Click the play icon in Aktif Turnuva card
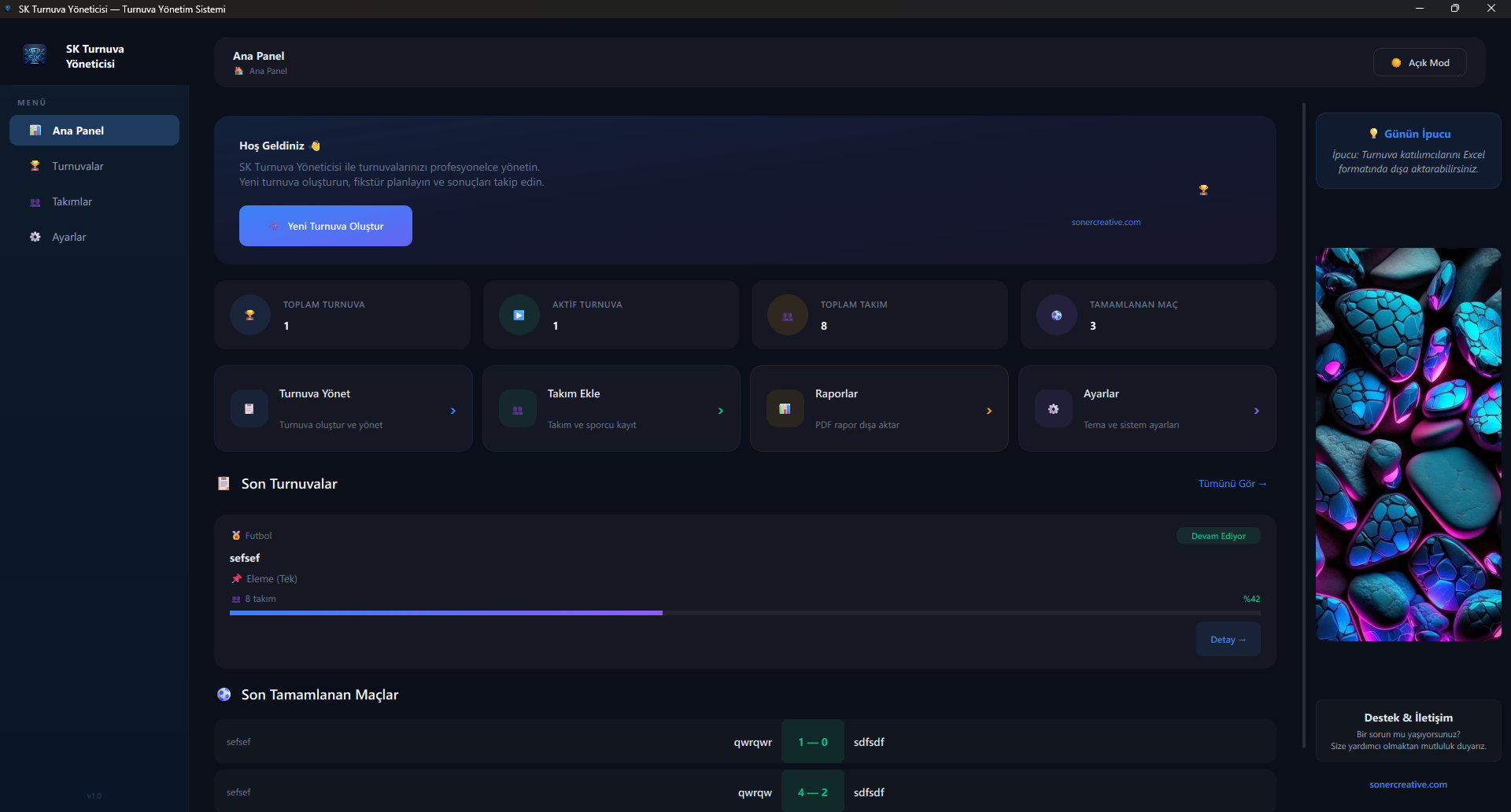This screenshot has height=812, width=1511. 519,315
